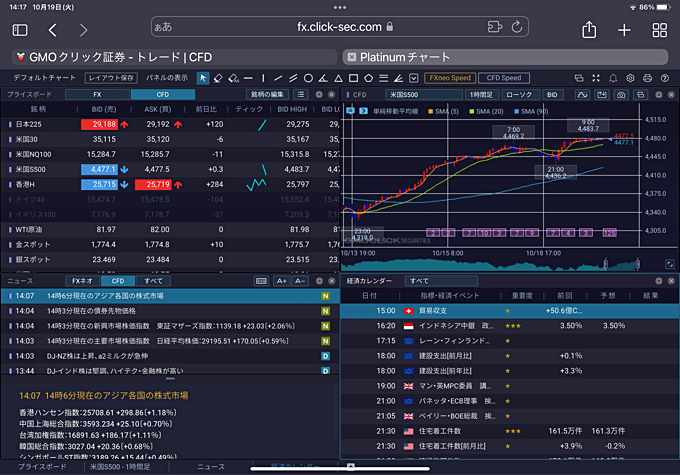The image size is (680, 475).
Task: Open the BID price type dropdown
Action: 552,95
